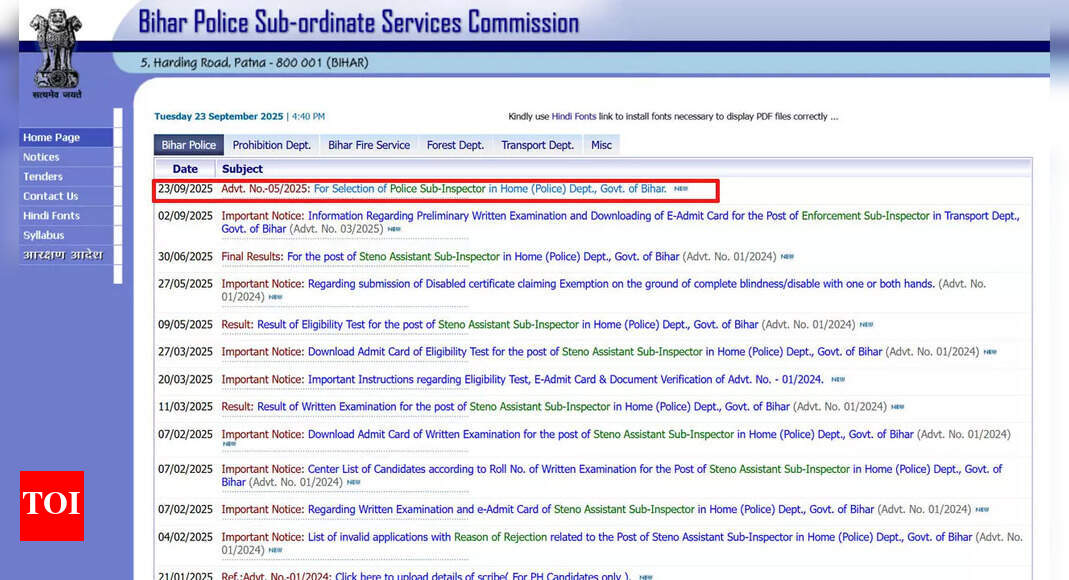
Task: Switch to the Forest Dept. tab
Action: pos(455,144)
